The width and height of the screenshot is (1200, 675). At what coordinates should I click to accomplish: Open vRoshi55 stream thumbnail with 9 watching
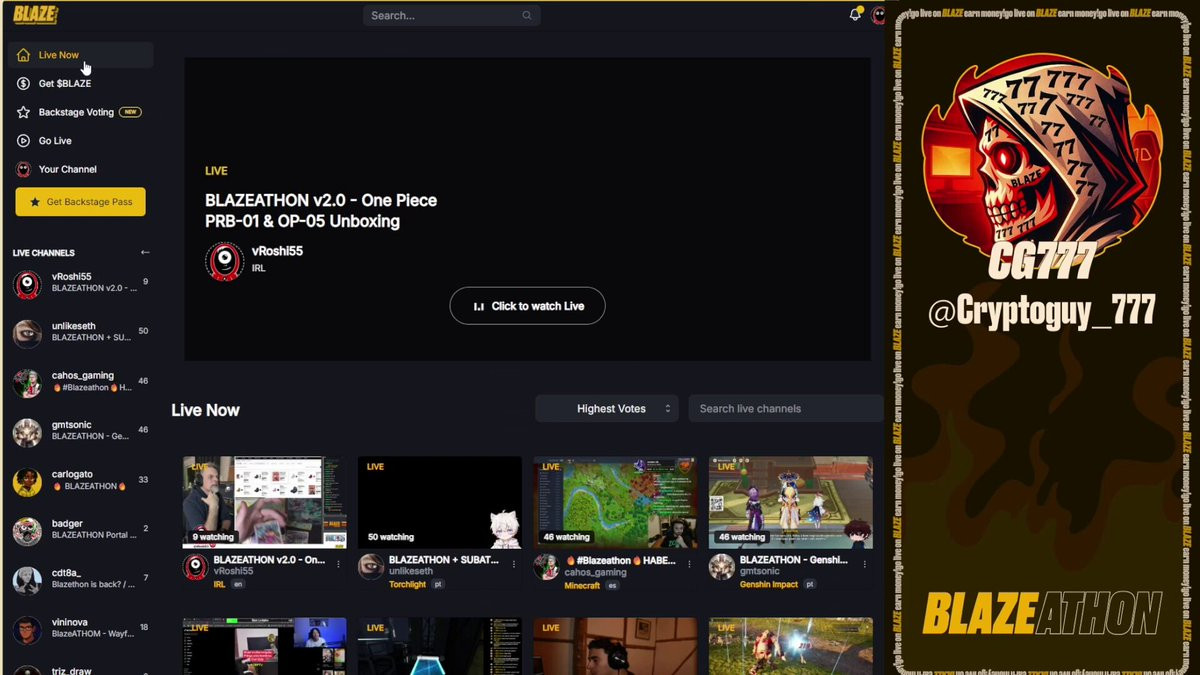264,502
